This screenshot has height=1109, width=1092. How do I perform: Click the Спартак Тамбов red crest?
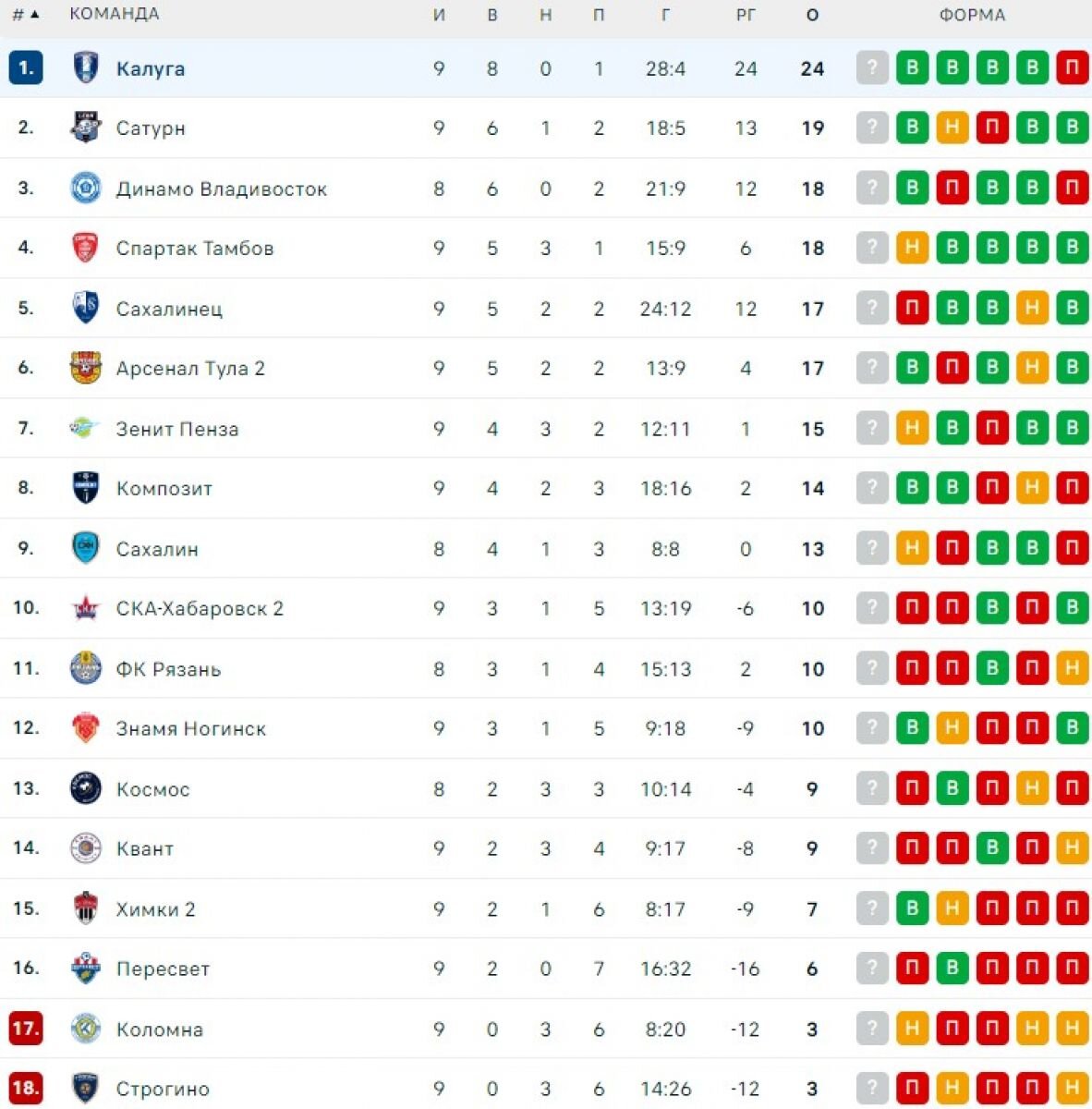(86, 248)
